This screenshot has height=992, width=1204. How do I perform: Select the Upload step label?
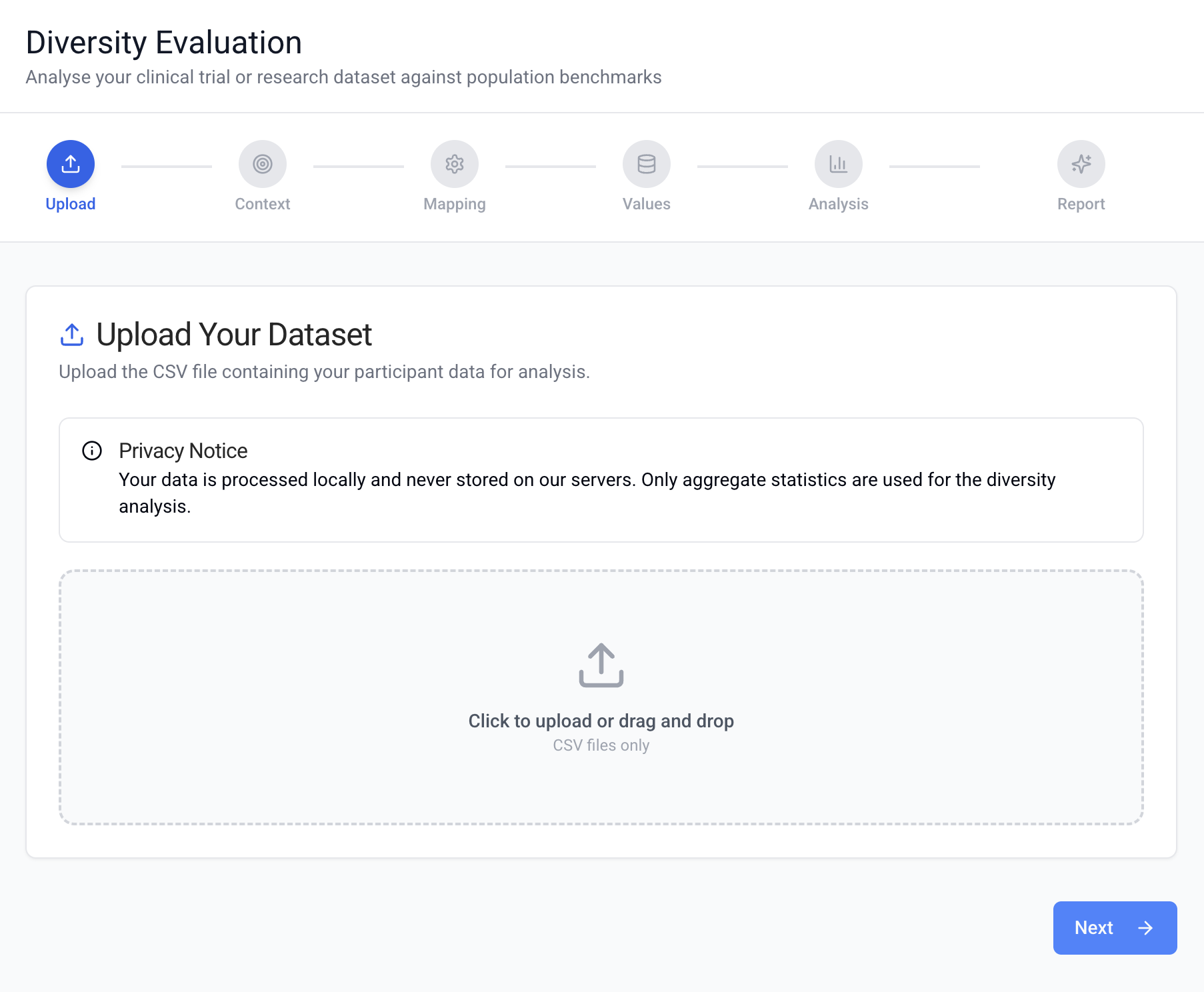click(71, 204)
